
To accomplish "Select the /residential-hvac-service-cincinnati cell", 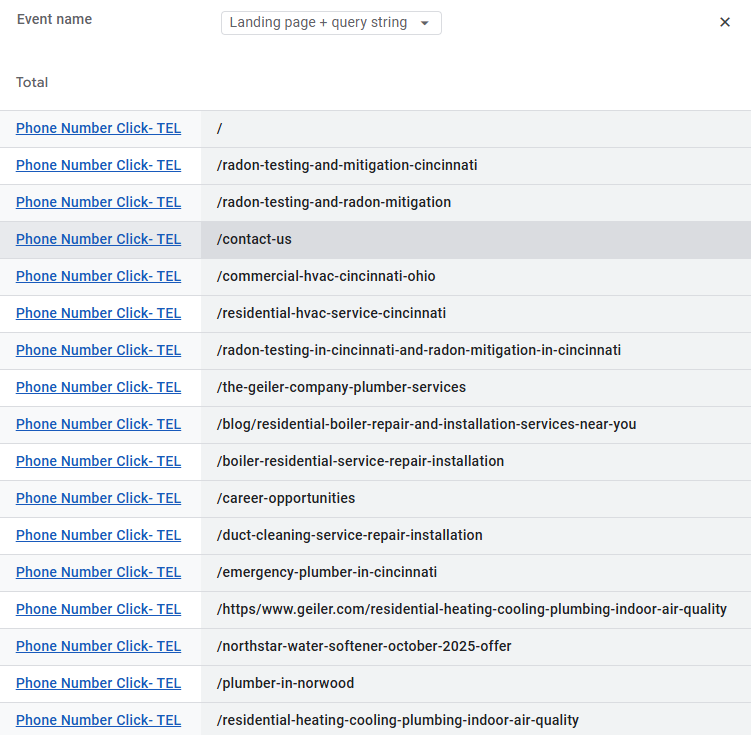I will tap(476, 314).
